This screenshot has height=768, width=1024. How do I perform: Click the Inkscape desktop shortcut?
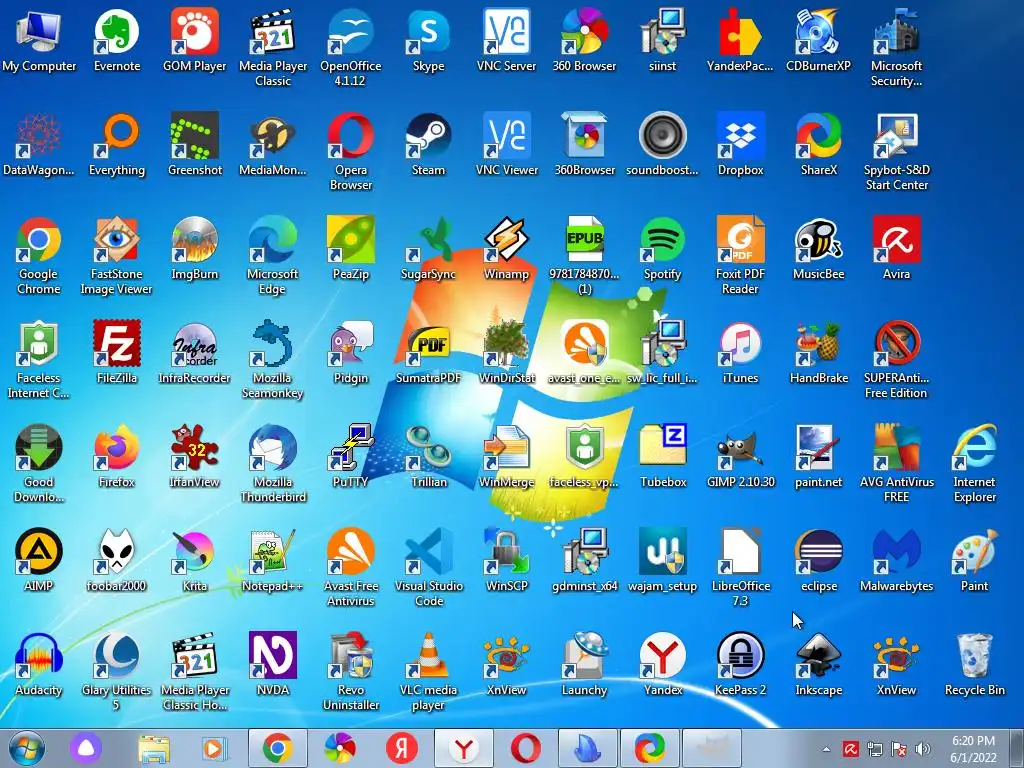[818, 664]
